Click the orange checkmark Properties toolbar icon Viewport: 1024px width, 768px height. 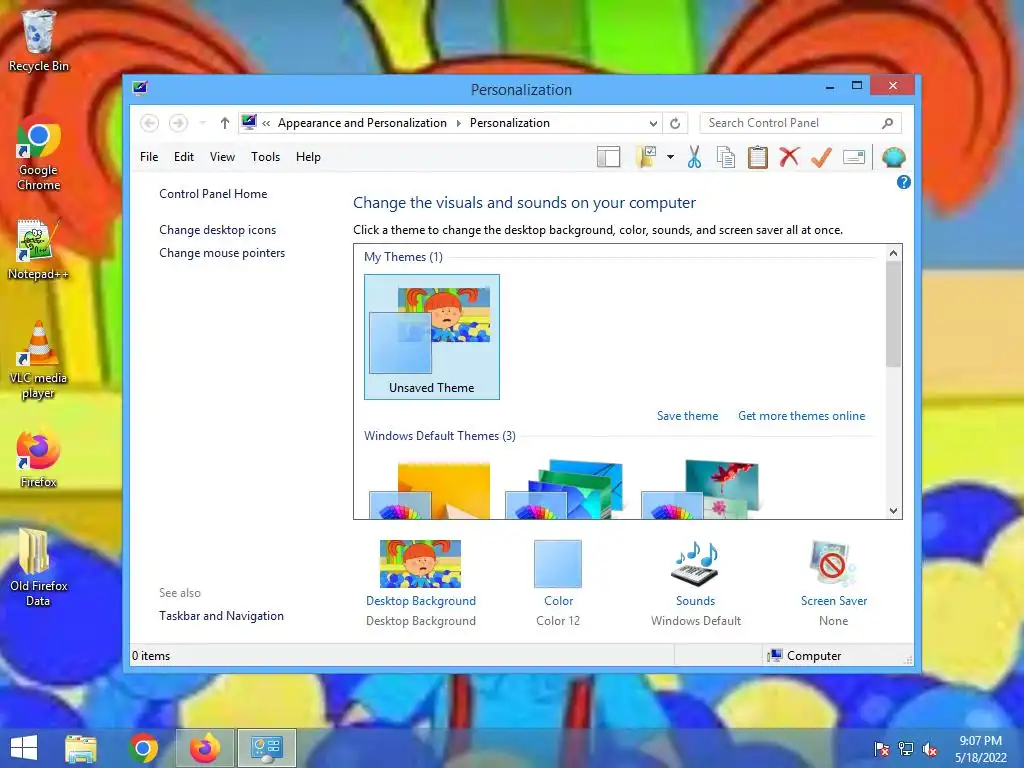(x=822, y=157)
